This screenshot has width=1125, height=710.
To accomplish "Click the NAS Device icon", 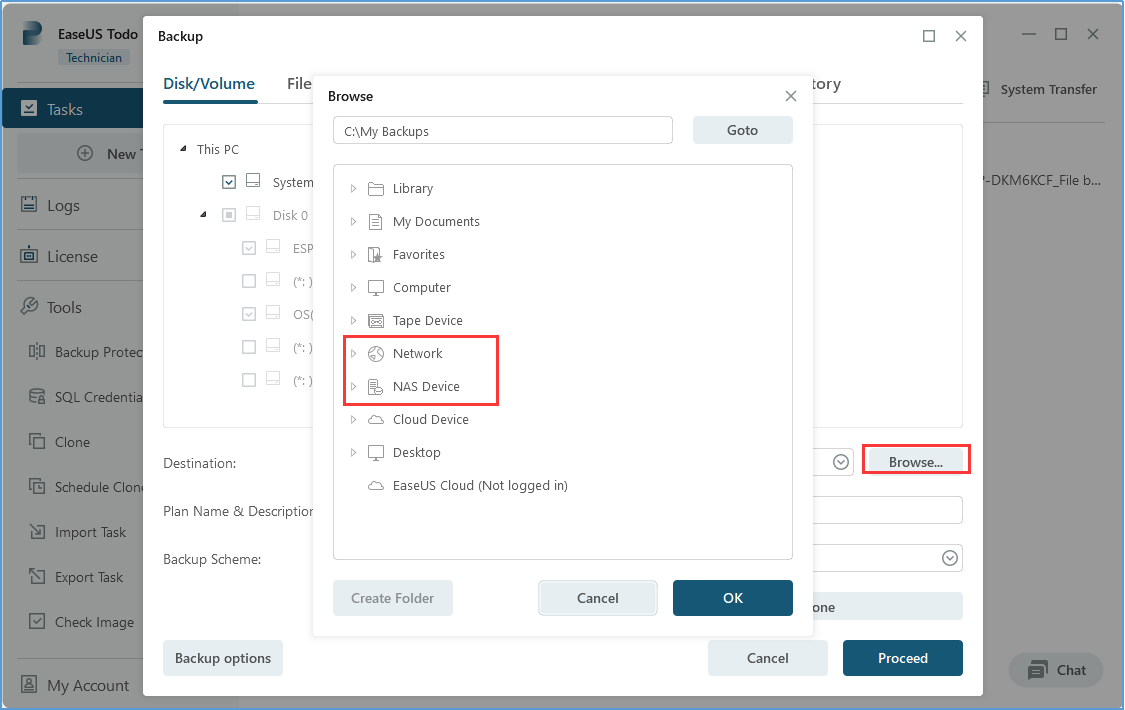I will tap(376, 387).
